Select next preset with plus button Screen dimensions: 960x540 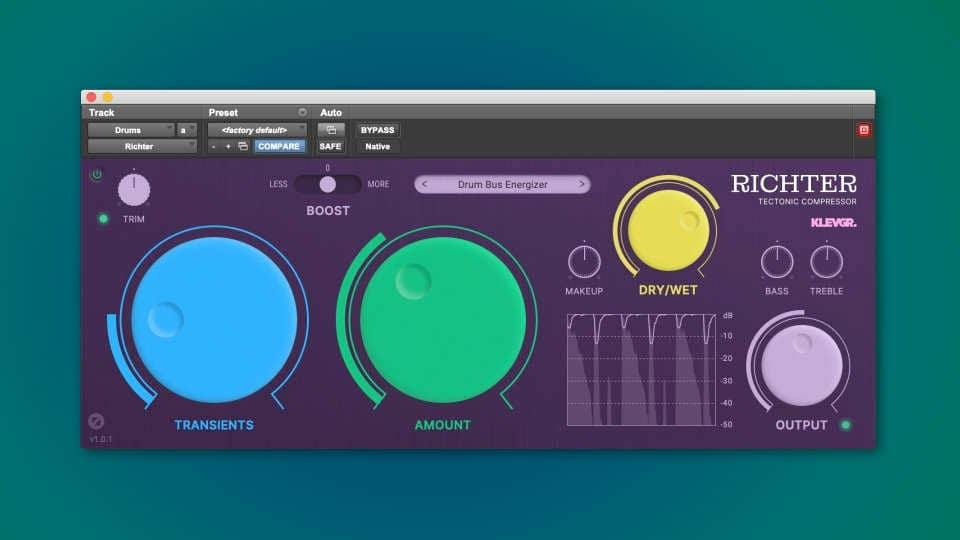pyautogui.click(x=228, y=146)
